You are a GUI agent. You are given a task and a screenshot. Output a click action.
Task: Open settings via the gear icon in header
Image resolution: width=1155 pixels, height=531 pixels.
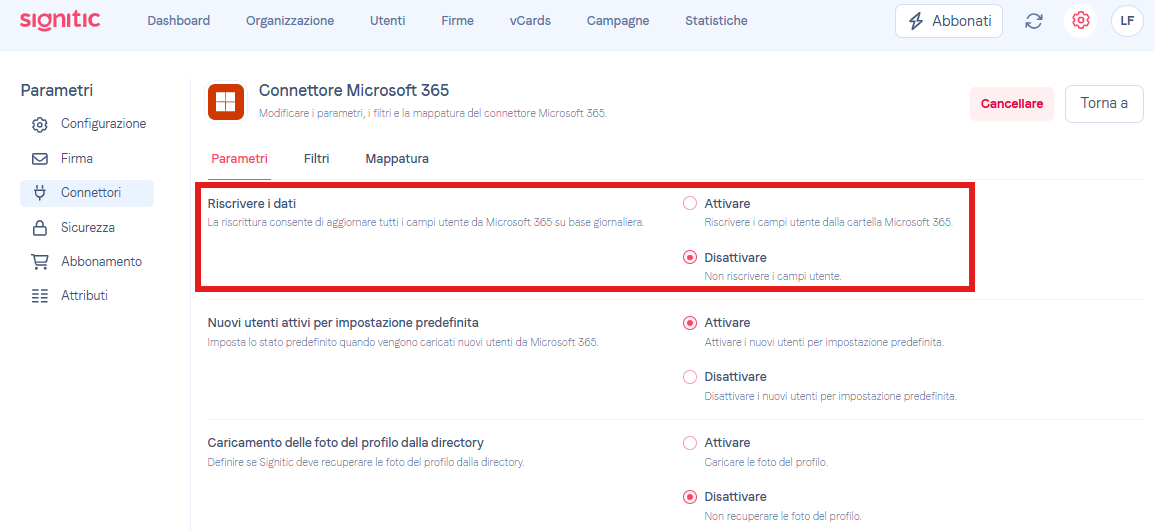point(1081,21)
